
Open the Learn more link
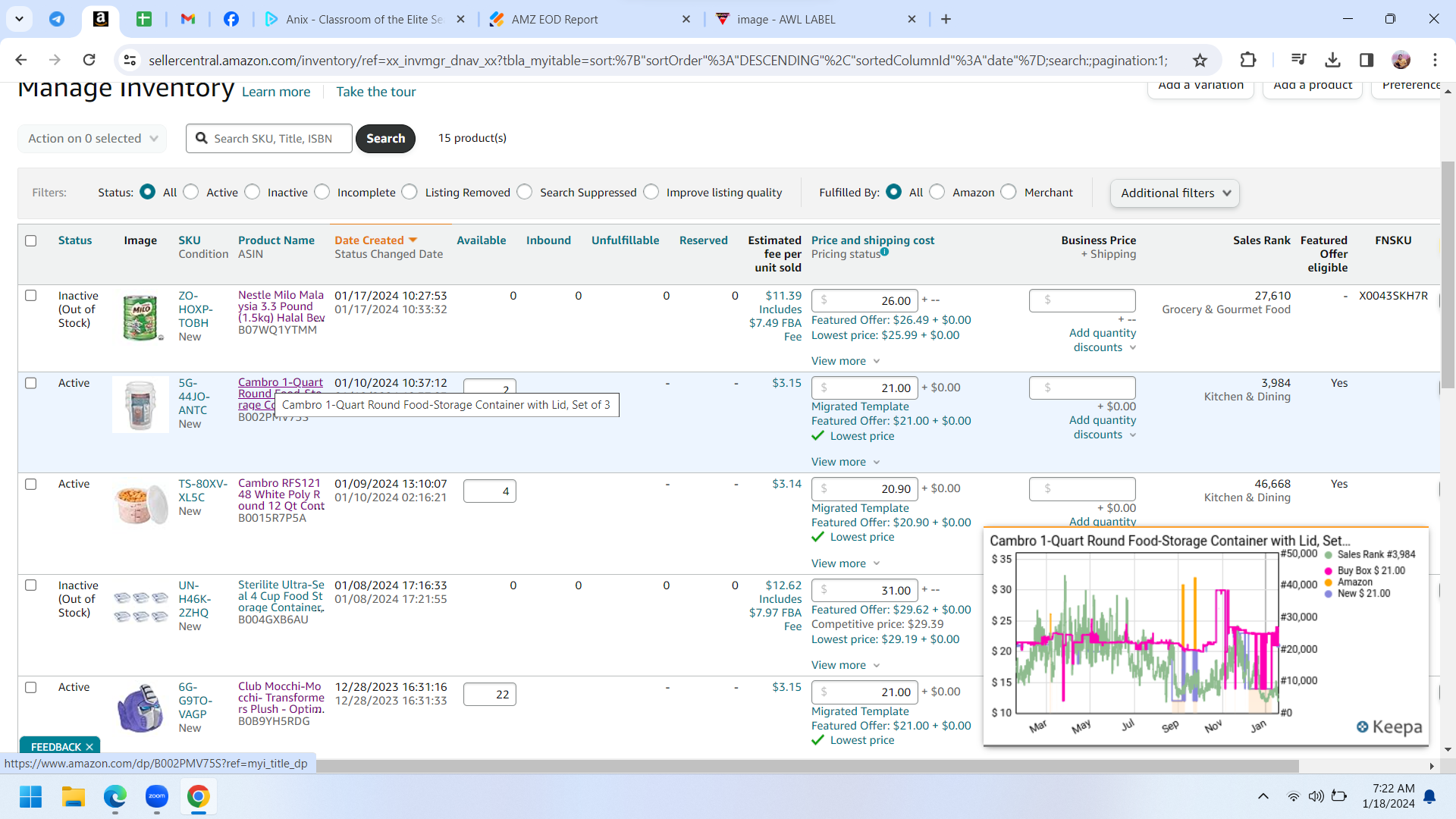(276, 92)
